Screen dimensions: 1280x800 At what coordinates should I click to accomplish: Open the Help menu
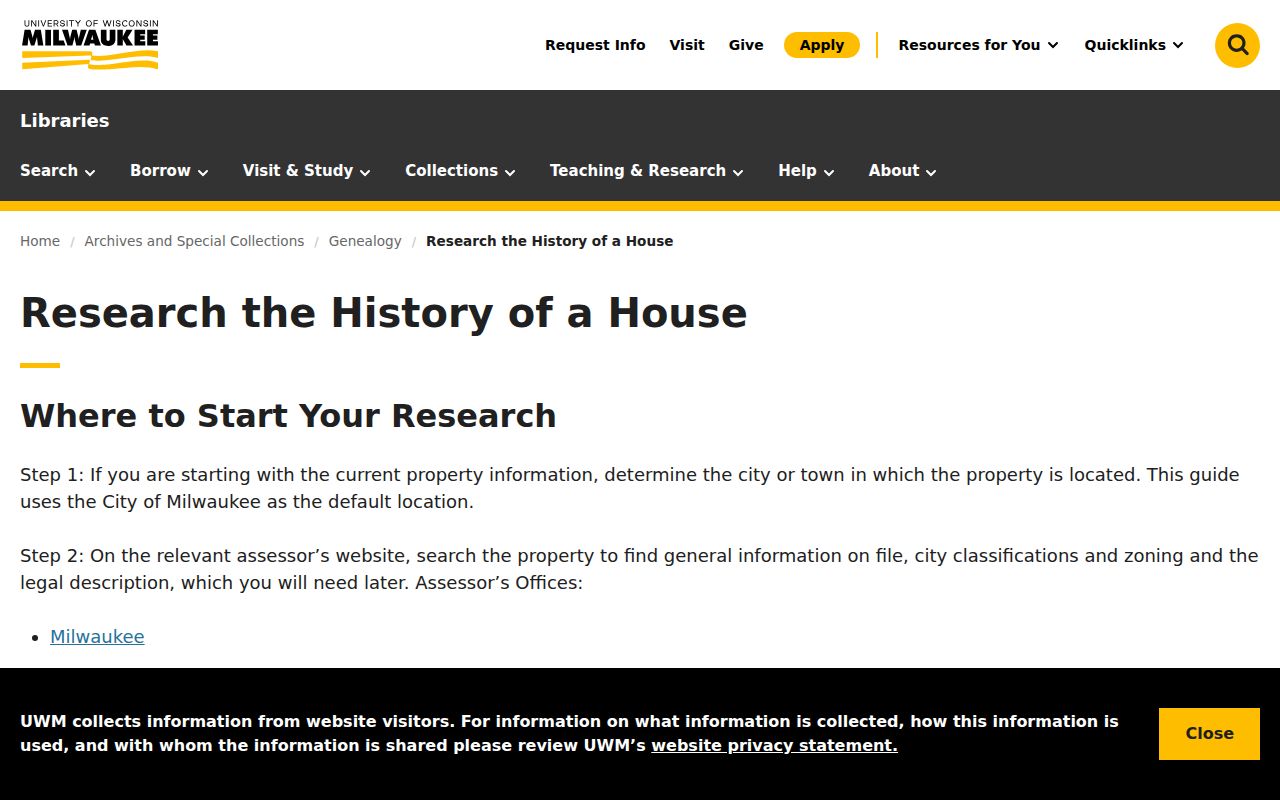pos(806,171)
